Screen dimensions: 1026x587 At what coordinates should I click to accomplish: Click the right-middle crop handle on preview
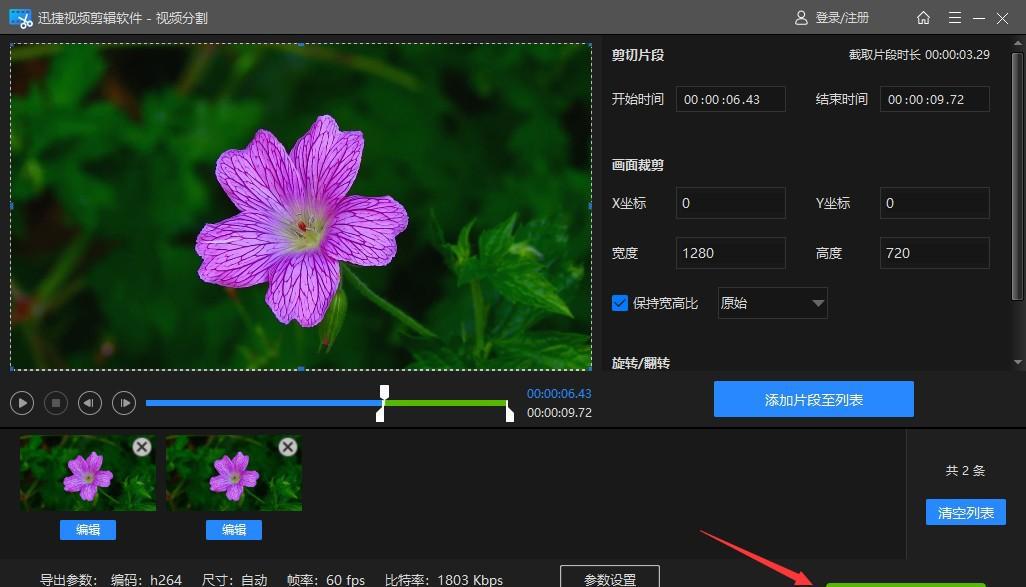click(x=591, y=206)
